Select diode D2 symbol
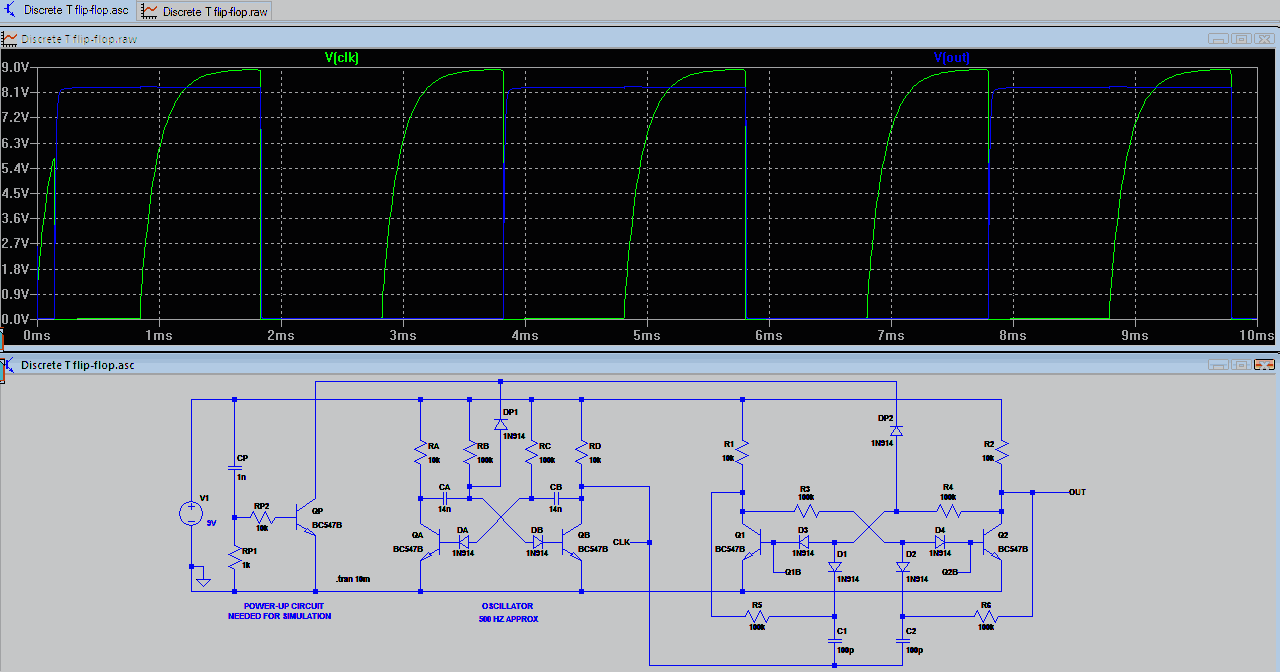 click(902, 566)
